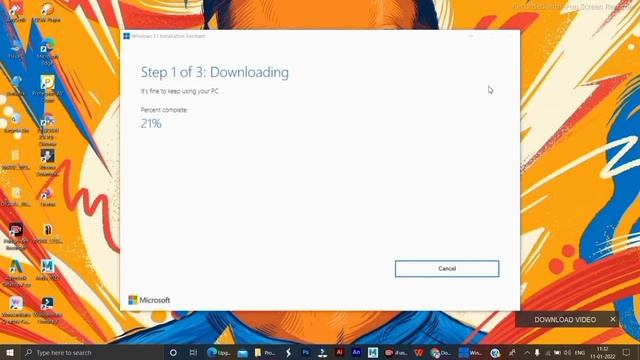The width and height of the screenshot is (640, 360).
Task: Click the Windows 11 Installation Assistant title icon
Action: point(127,36)
